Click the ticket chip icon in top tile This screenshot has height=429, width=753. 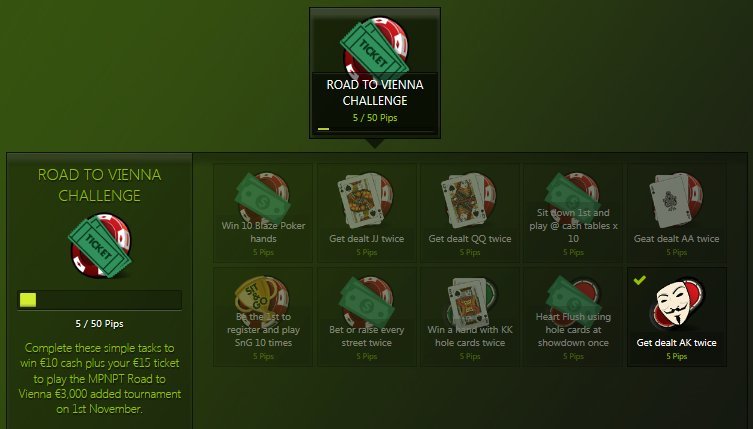pyautogui.click(x=376, y=47)
